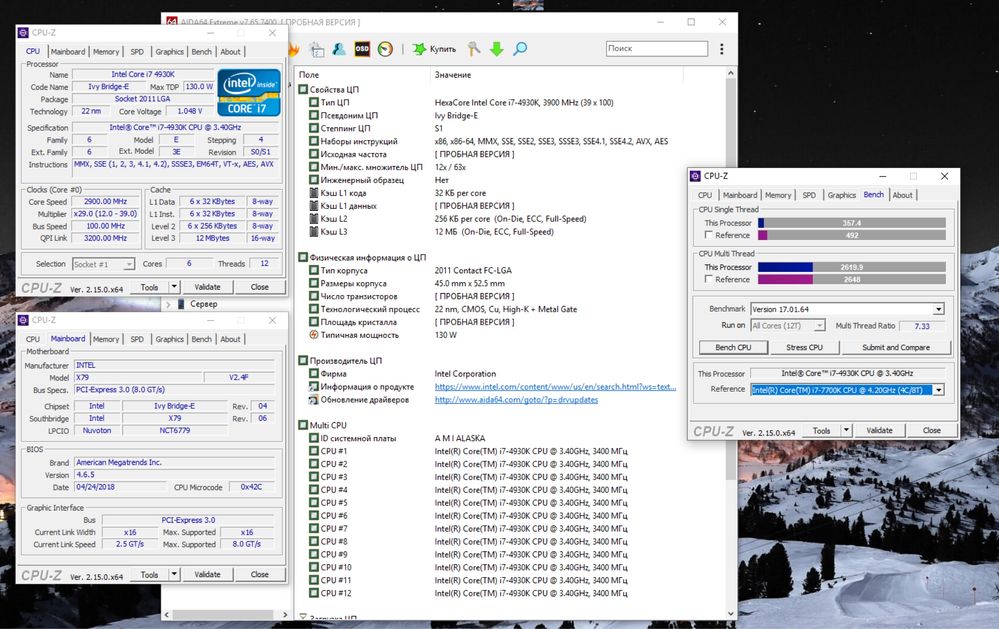Click the Производитель ЦП section icon

click(x=303, y=361)
